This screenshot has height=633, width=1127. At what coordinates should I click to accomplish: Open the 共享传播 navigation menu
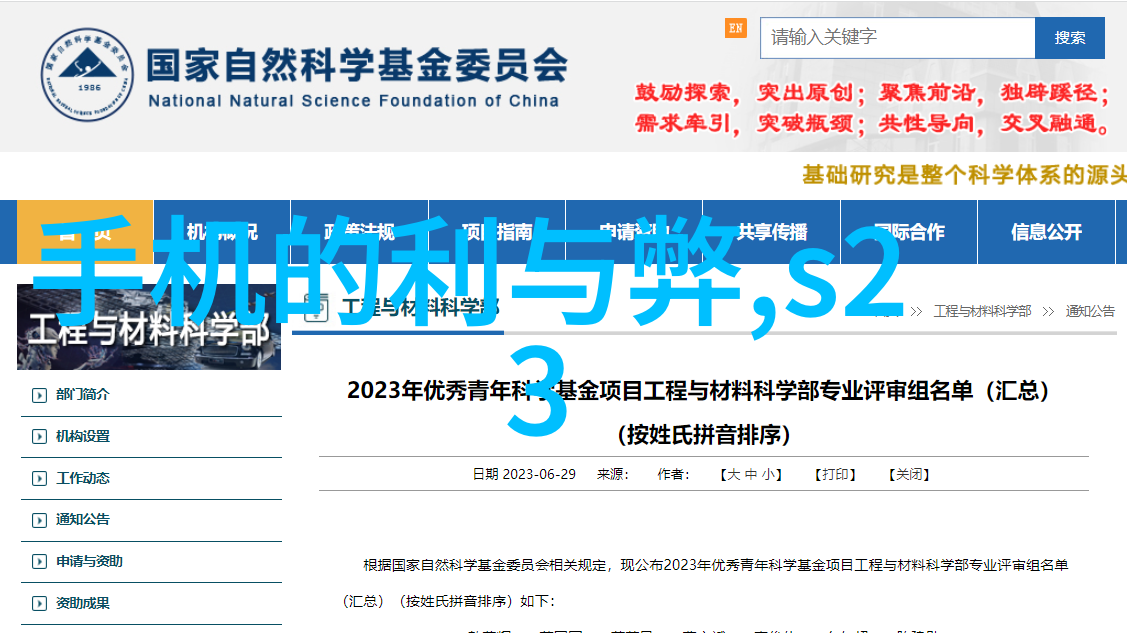772,232
